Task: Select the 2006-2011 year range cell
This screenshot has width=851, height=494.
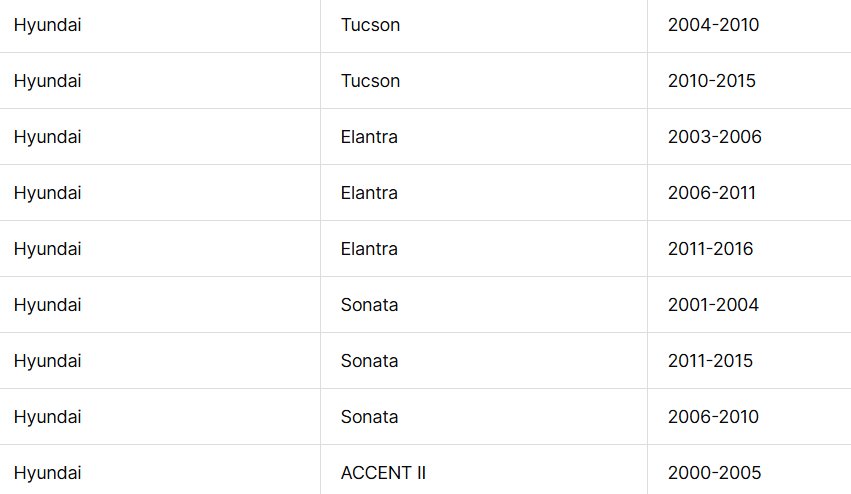Action: tap(712, 193)
